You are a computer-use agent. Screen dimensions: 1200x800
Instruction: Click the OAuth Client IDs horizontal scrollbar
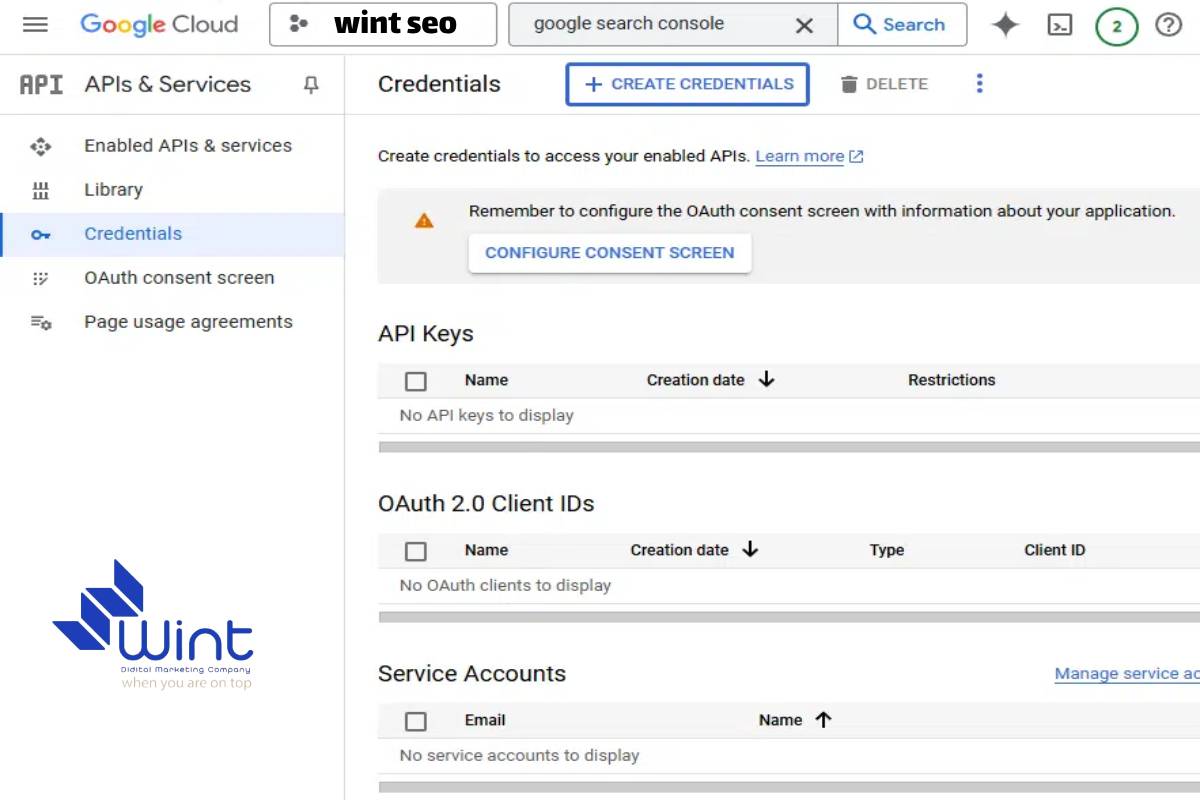789,617
